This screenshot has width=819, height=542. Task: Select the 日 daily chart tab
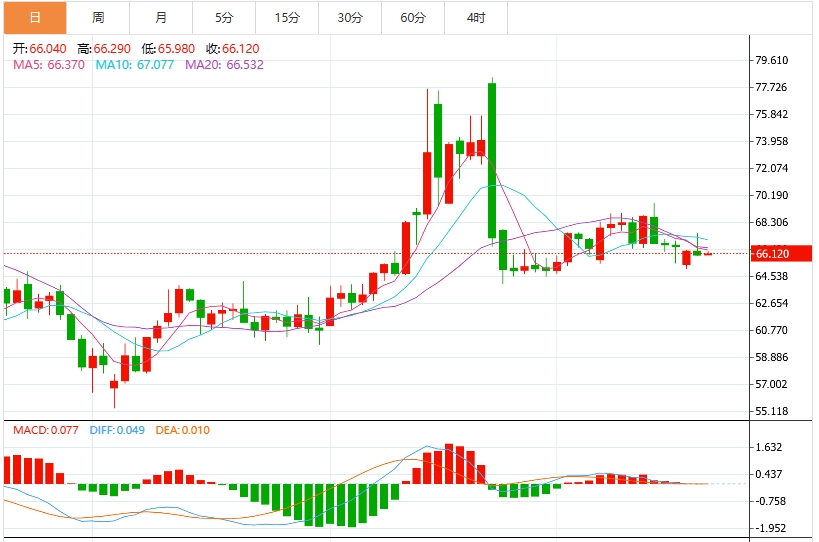(x=35, y=18)
